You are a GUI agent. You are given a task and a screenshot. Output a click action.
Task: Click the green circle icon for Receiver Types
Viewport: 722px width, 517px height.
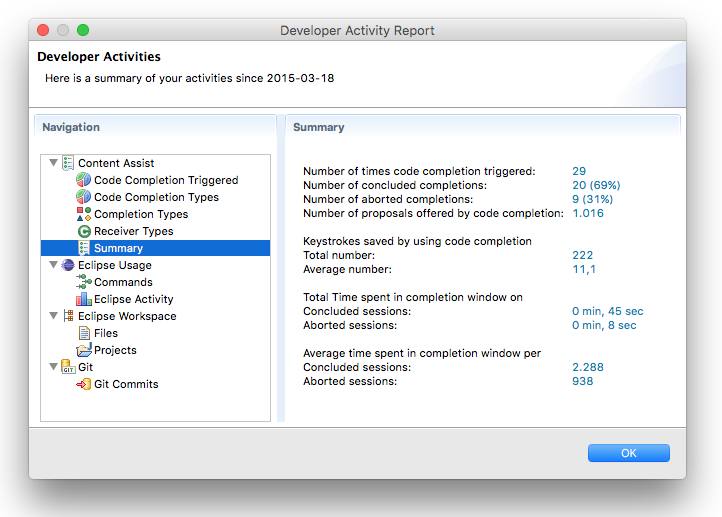point(84,231)
